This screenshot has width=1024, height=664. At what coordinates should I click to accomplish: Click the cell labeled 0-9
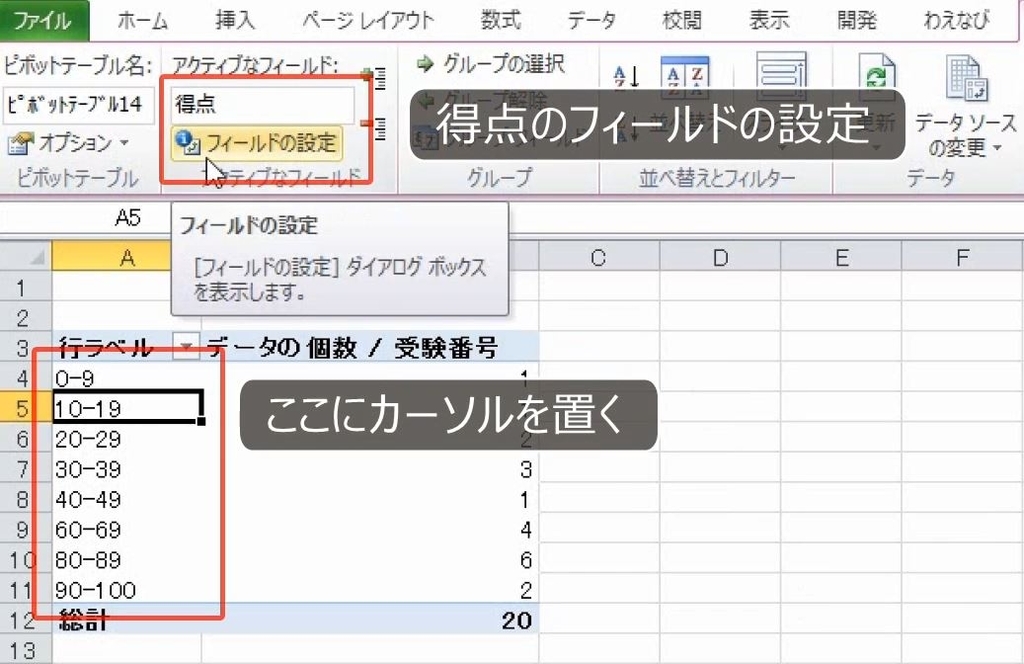[127, 378]
